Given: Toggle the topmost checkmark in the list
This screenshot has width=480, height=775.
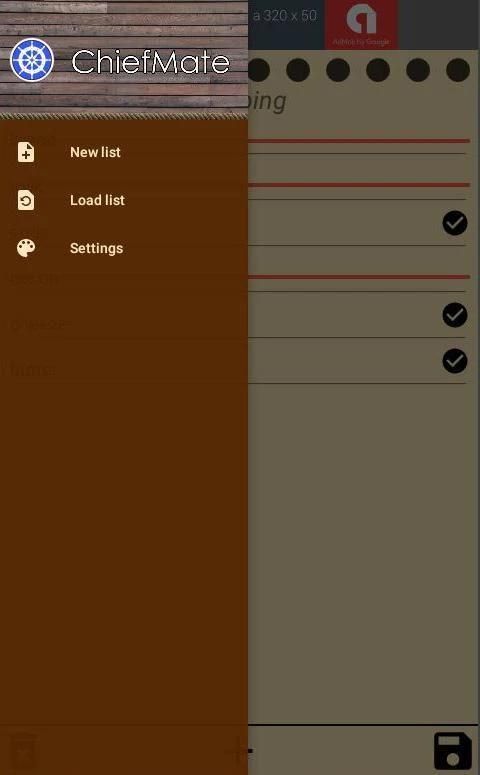Looking at the screenshot, I should [x=455, y=223].
